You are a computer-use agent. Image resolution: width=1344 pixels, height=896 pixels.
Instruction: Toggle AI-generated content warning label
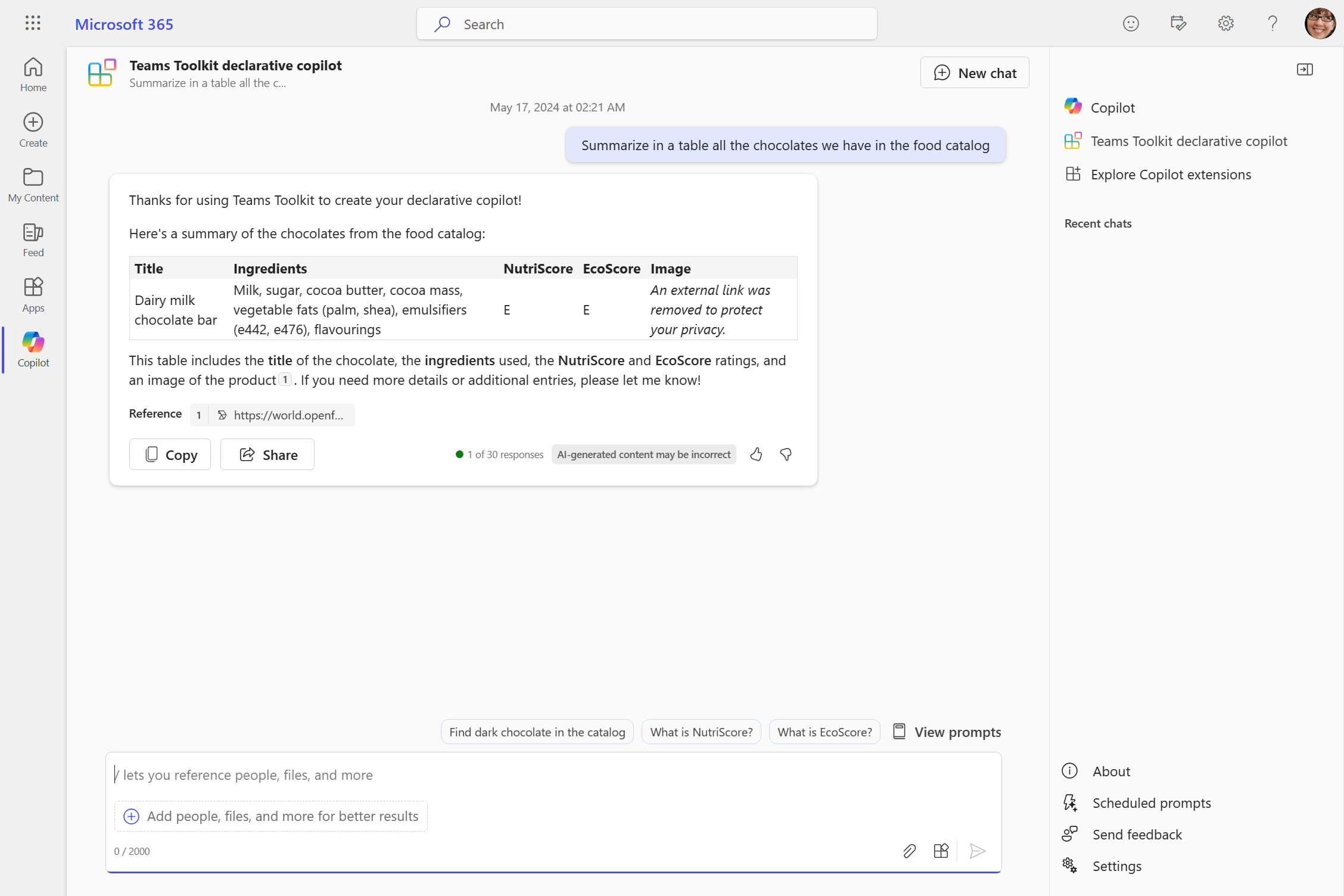(644, 454)
